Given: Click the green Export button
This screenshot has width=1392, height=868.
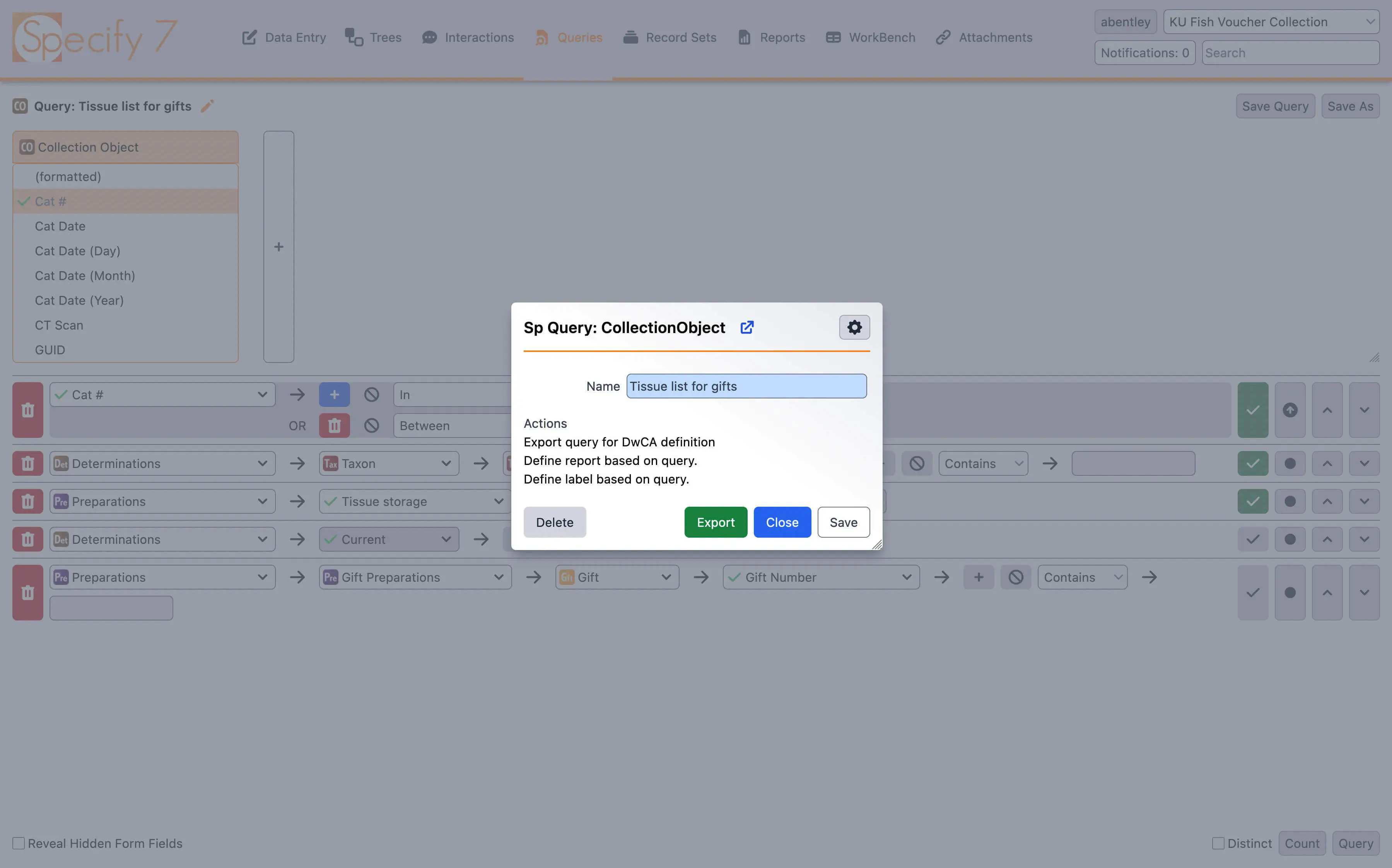Looking at the screenshot, I should [x=715, y=523].
